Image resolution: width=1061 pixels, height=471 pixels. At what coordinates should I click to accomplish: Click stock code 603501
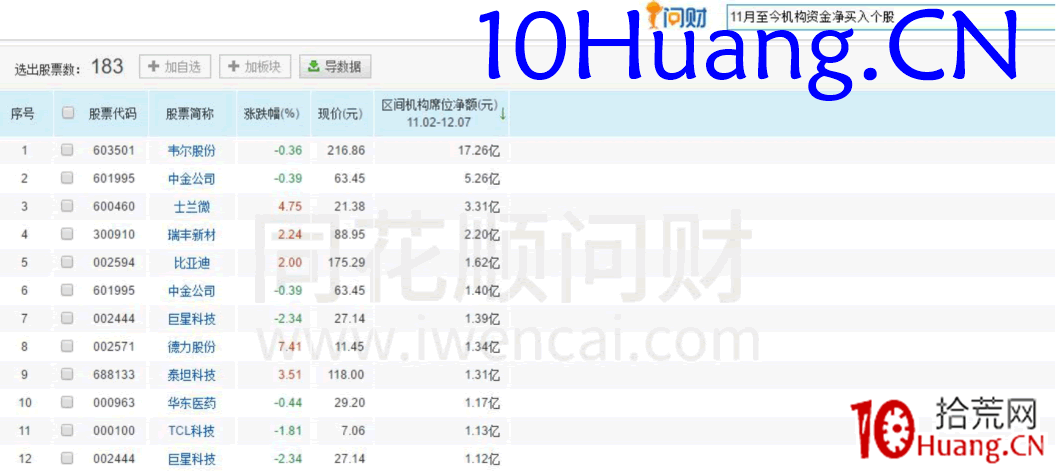point(114,150)
